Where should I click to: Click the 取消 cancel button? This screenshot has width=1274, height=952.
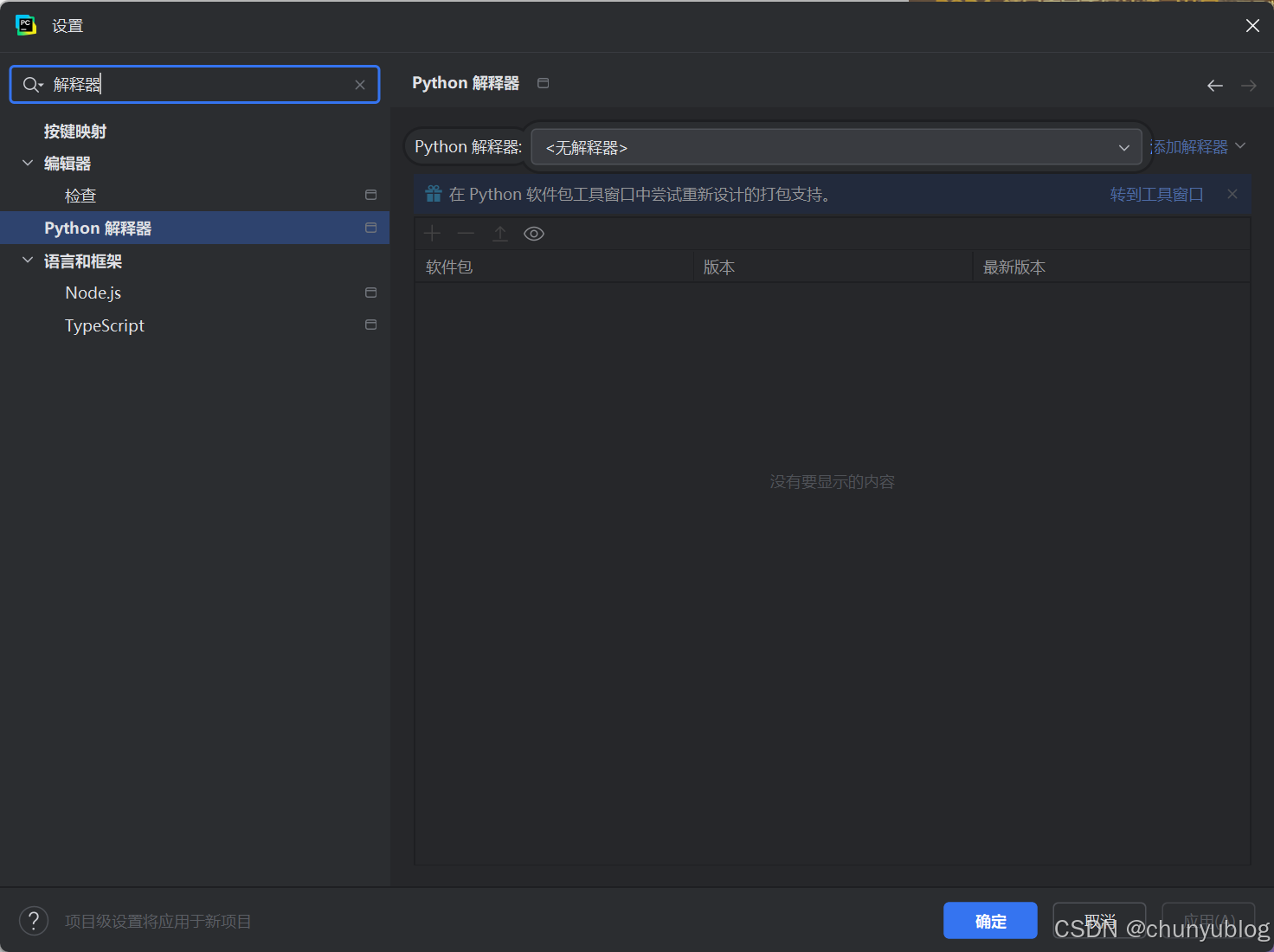1099,921
